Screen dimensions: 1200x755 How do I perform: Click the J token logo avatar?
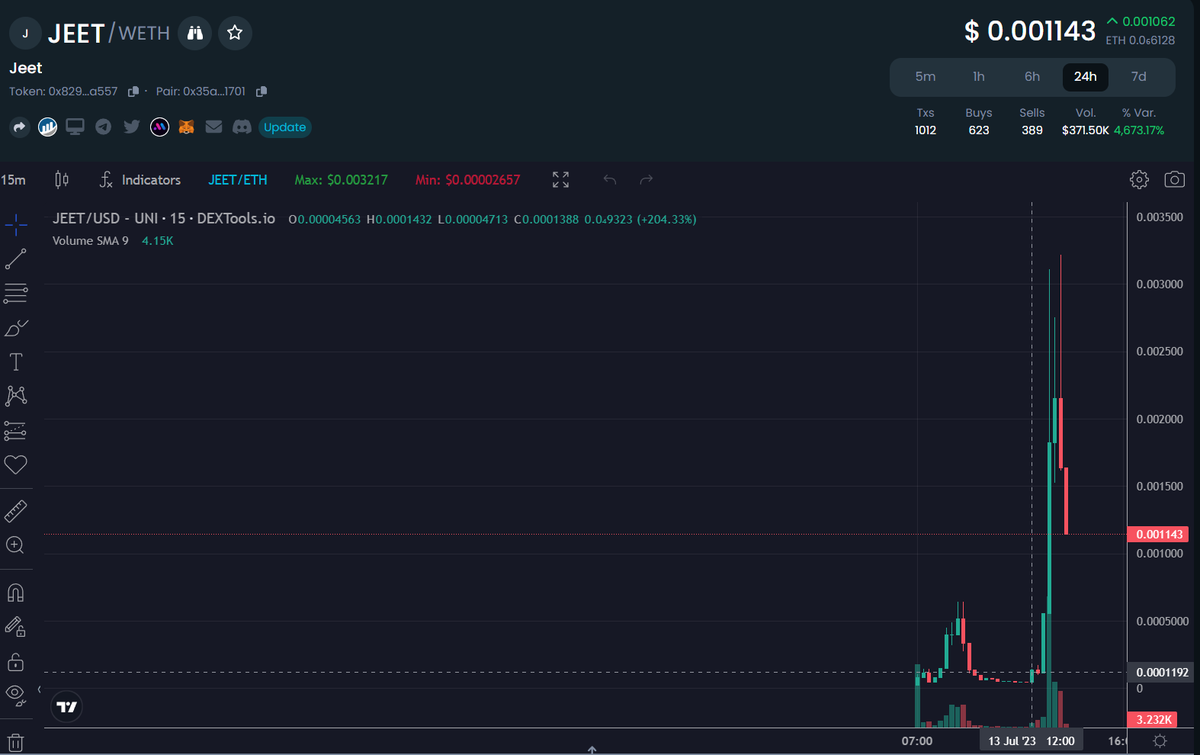[x=25, y=33]
